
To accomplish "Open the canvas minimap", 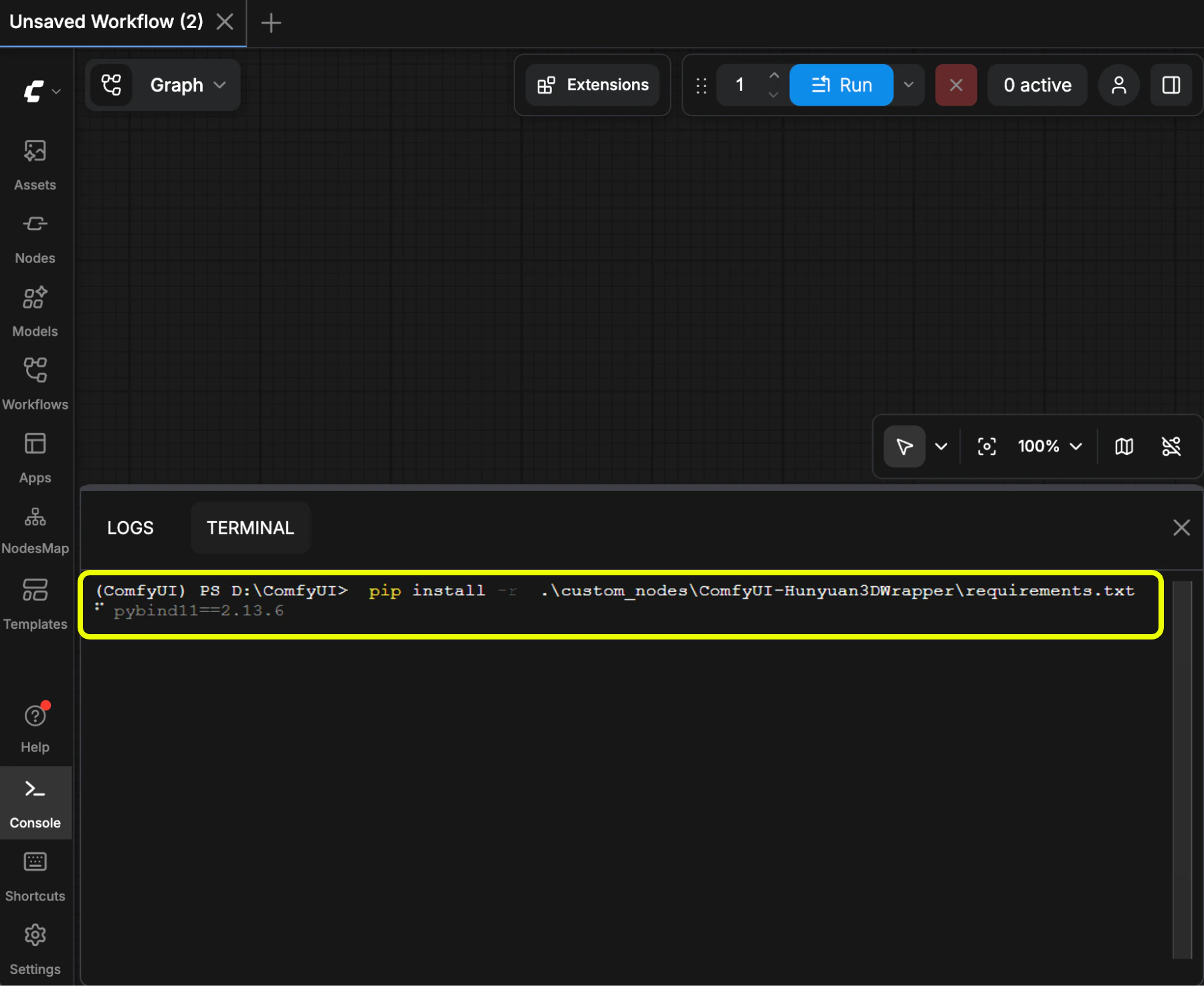I will 1124,446.
